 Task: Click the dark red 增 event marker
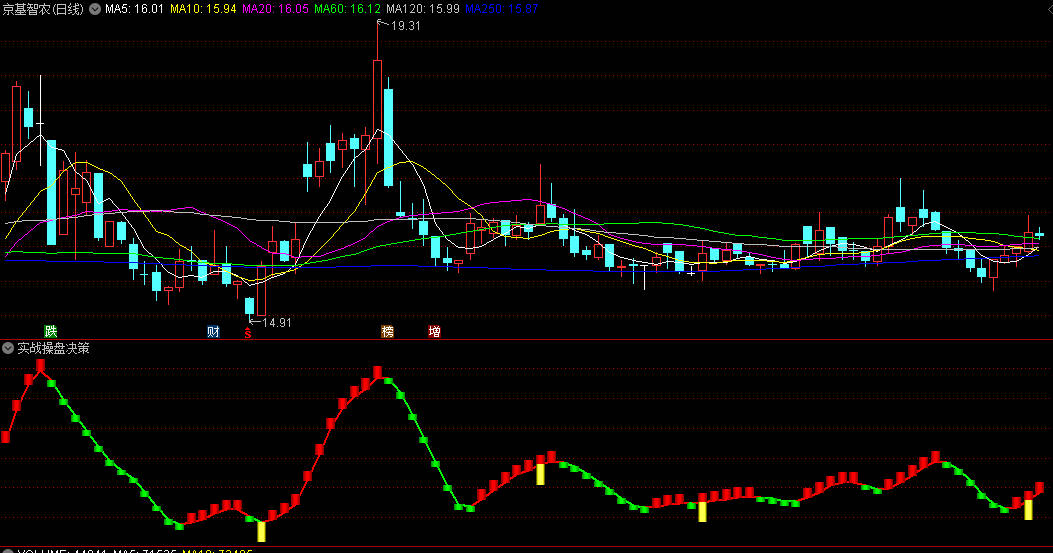point(434,331)
